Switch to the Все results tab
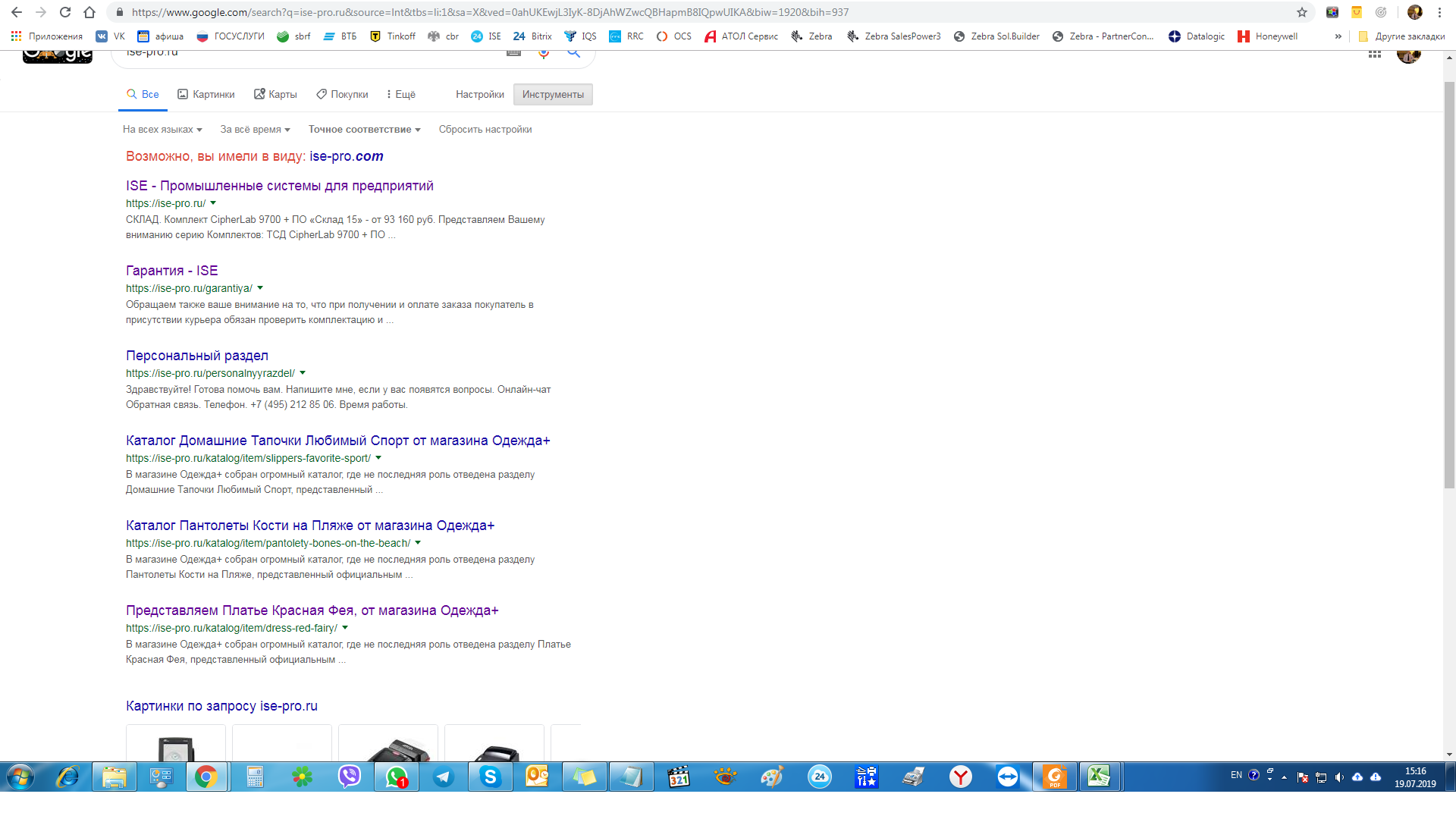The height and width of the screenshot is (819, 1456). coord(143,94)
